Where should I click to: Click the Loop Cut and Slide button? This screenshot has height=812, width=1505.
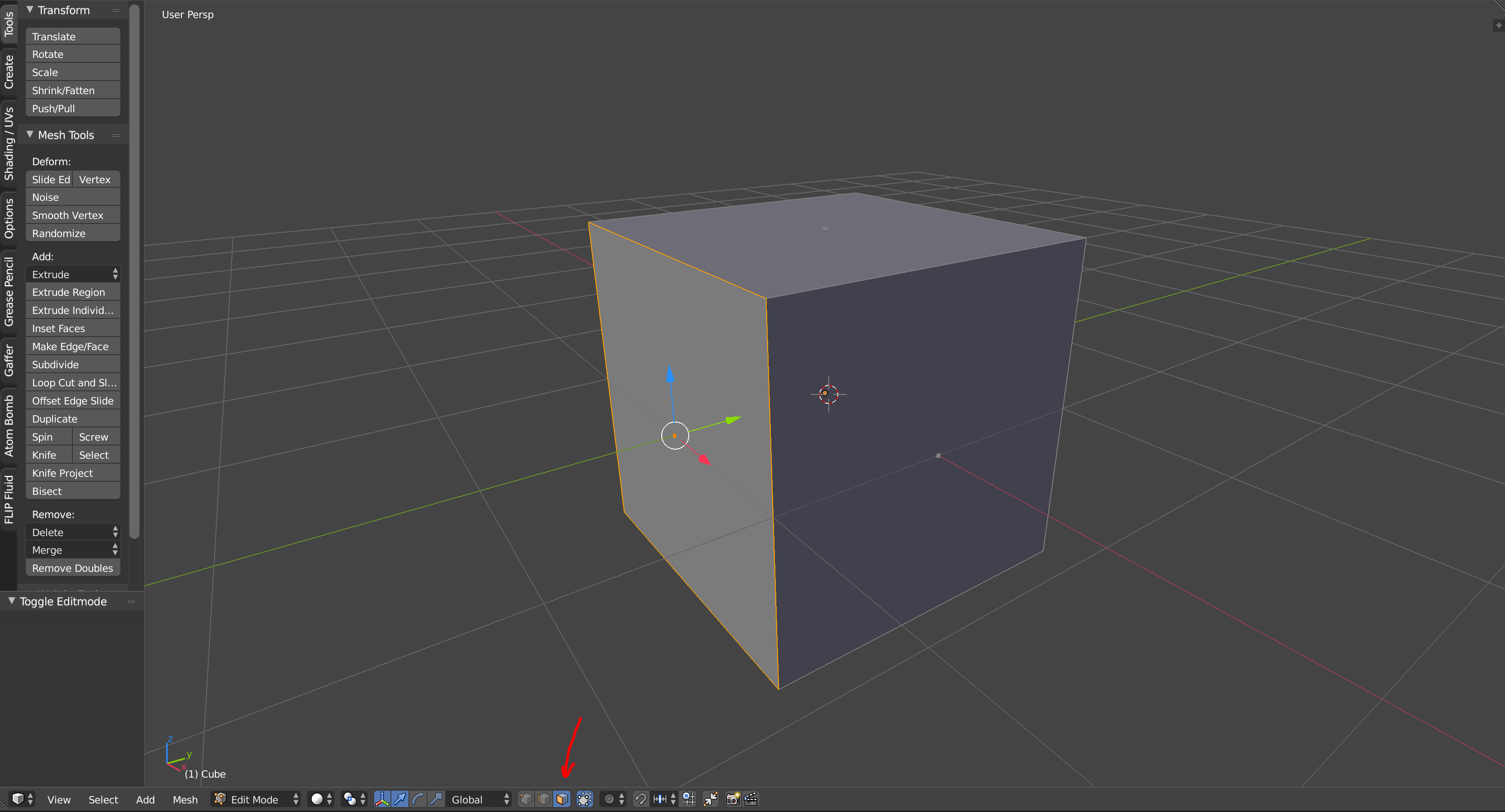click(x=73, y=383)
